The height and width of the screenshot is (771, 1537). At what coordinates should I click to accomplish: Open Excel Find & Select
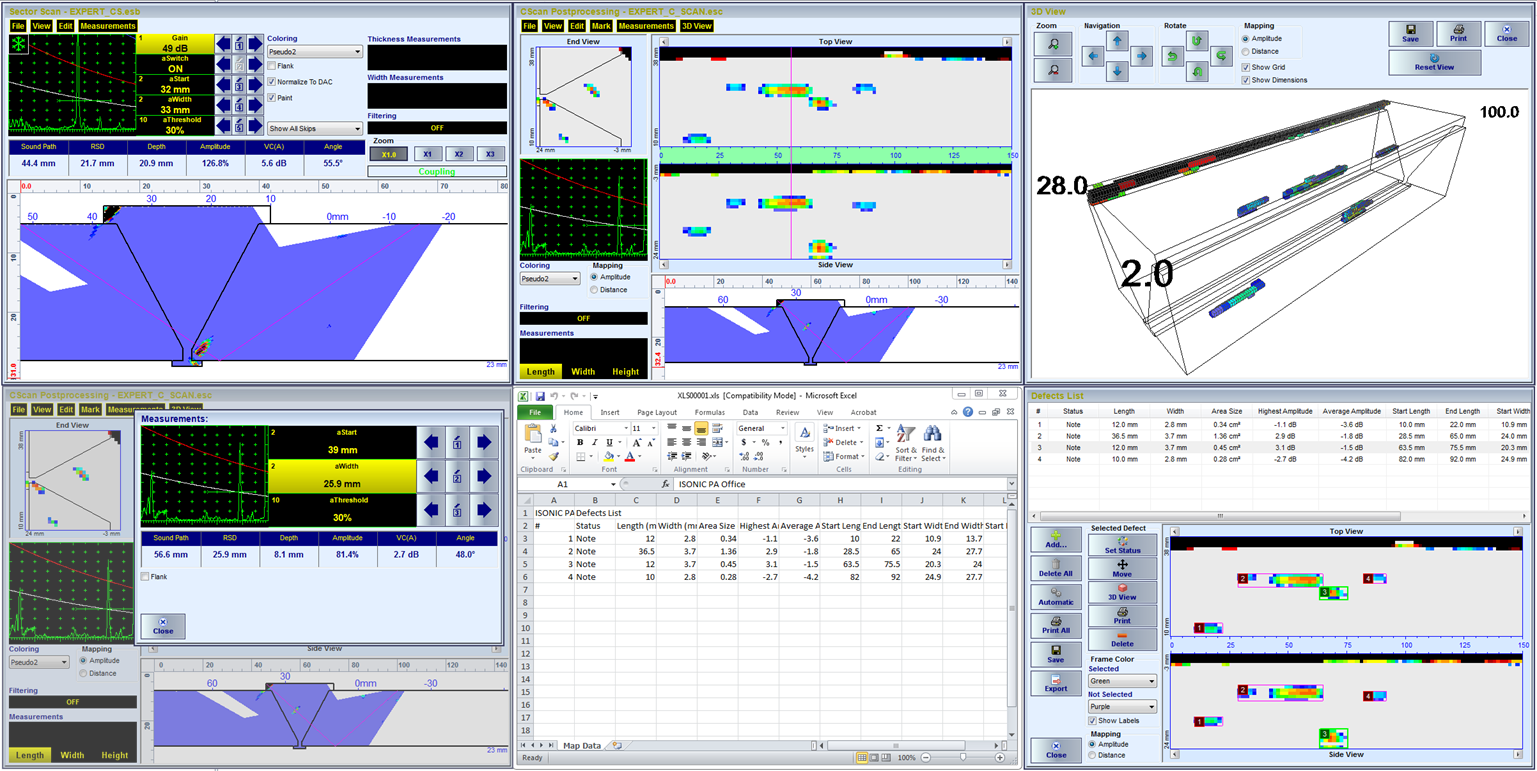coord(932,442)
